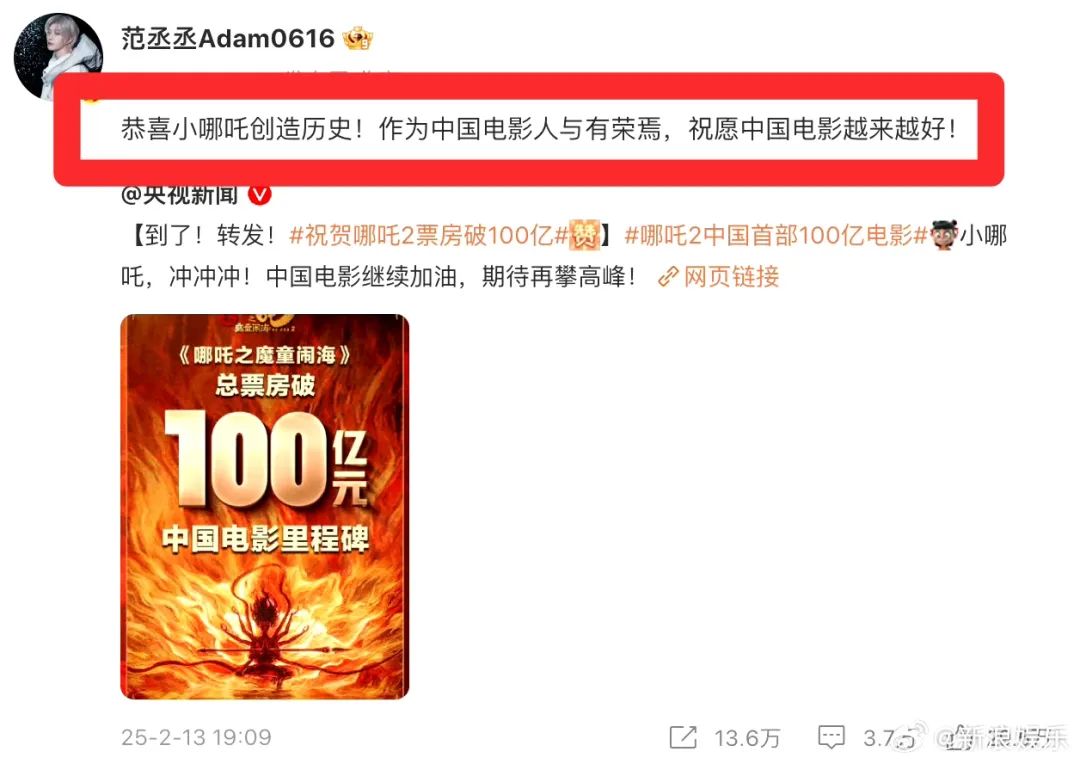Click the 25-2-13 19:09 timestamp

pyautogui.click(x=196, y=738)
